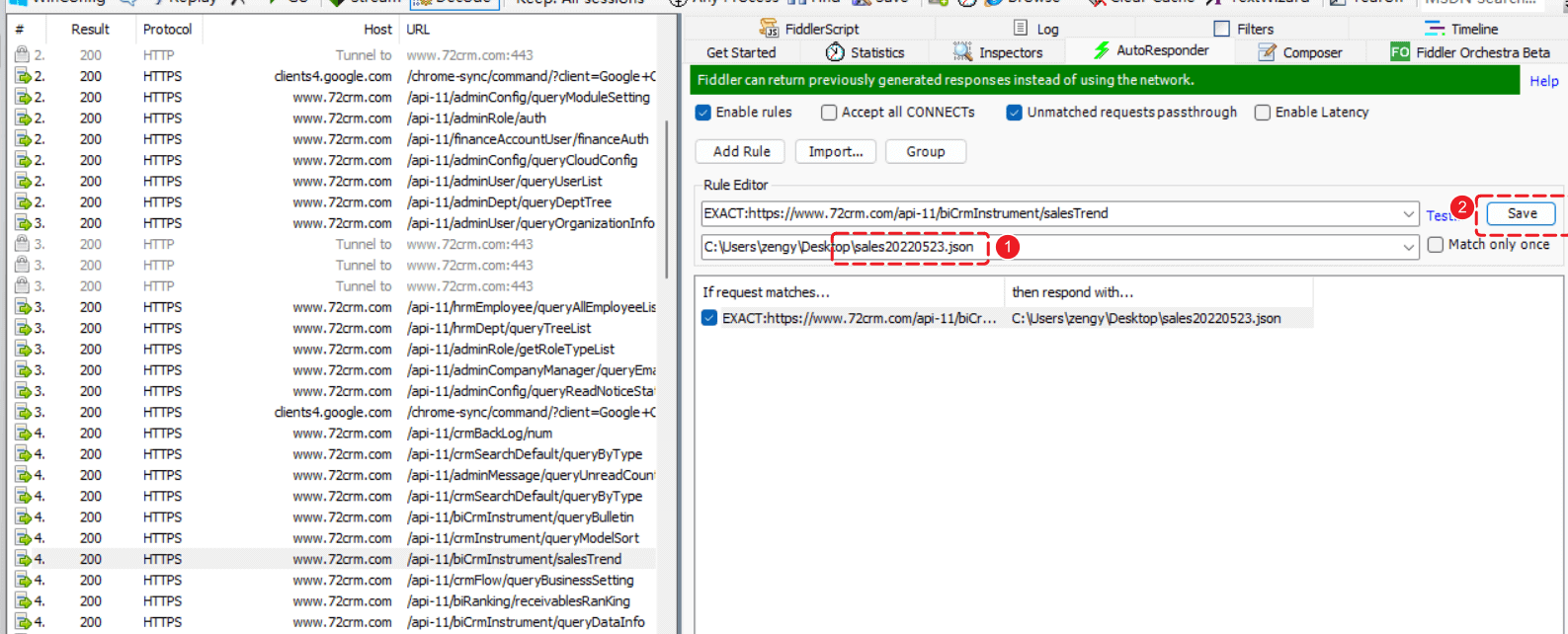
Task: Toggle the Enable rules checkbox
Action: point(703,113)
